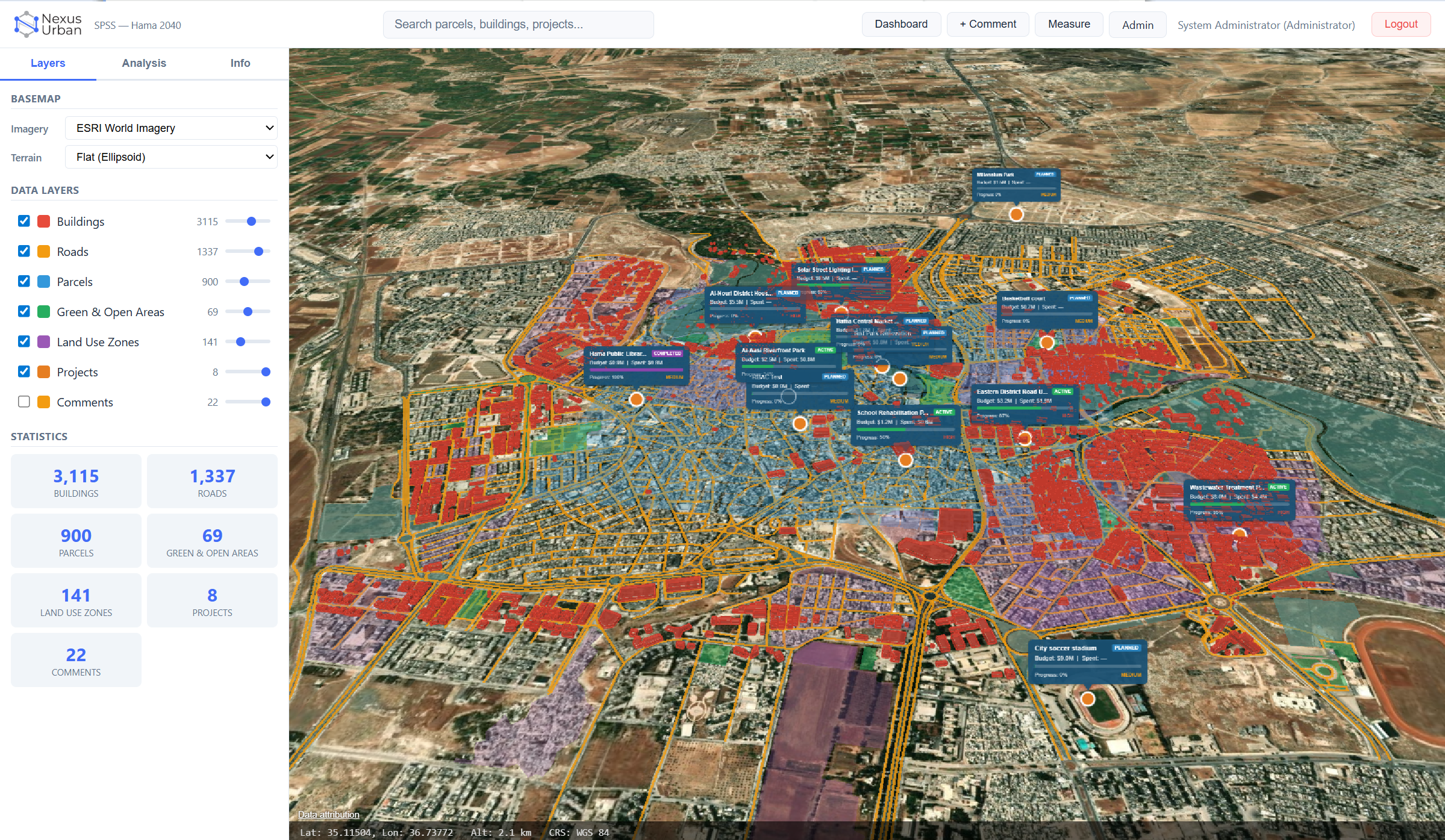
Task: Disable the Projects layer checkbox
Action: (x=24, y=371)
